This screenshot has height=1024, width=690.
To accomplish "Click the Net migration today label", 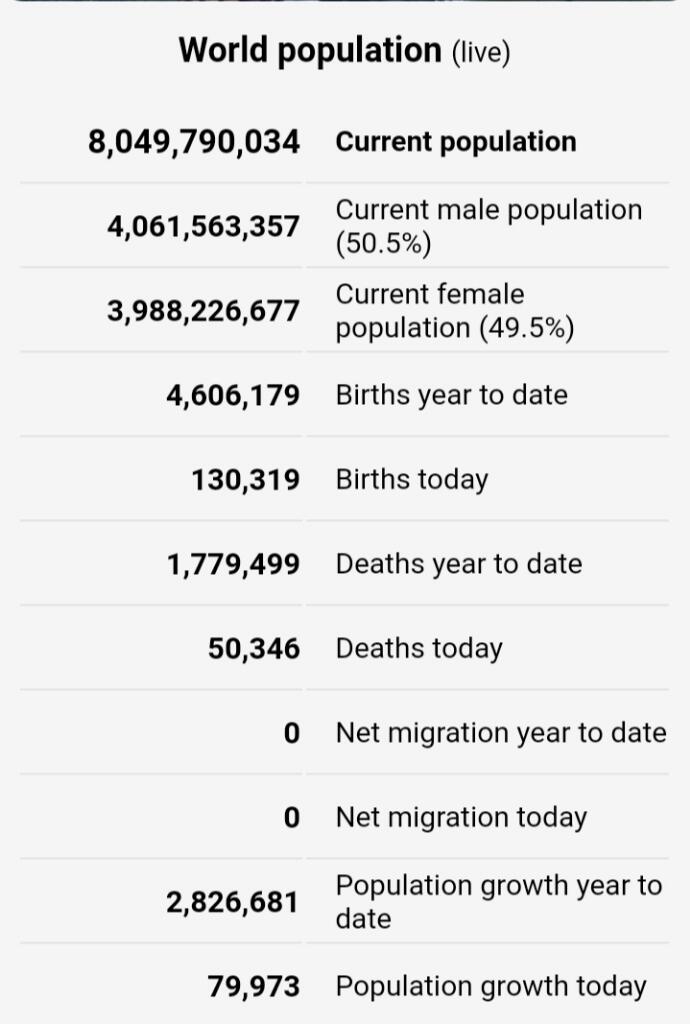I will click(x=461, y=818).
